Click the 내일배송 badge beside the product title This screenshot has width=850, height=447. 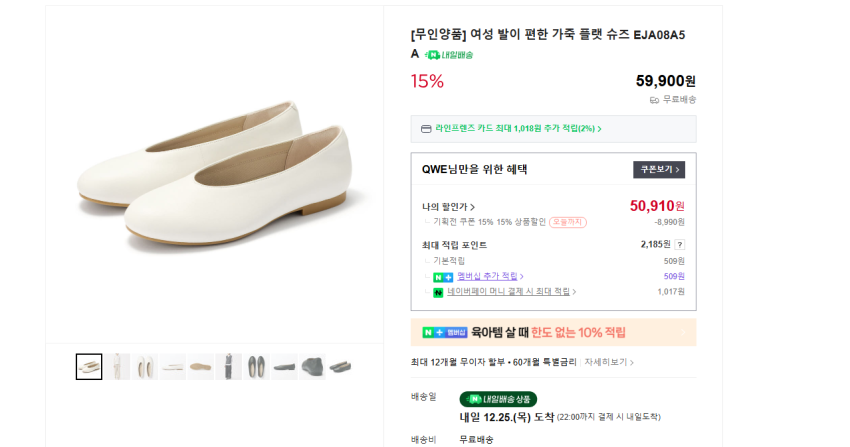click(448, 55)
